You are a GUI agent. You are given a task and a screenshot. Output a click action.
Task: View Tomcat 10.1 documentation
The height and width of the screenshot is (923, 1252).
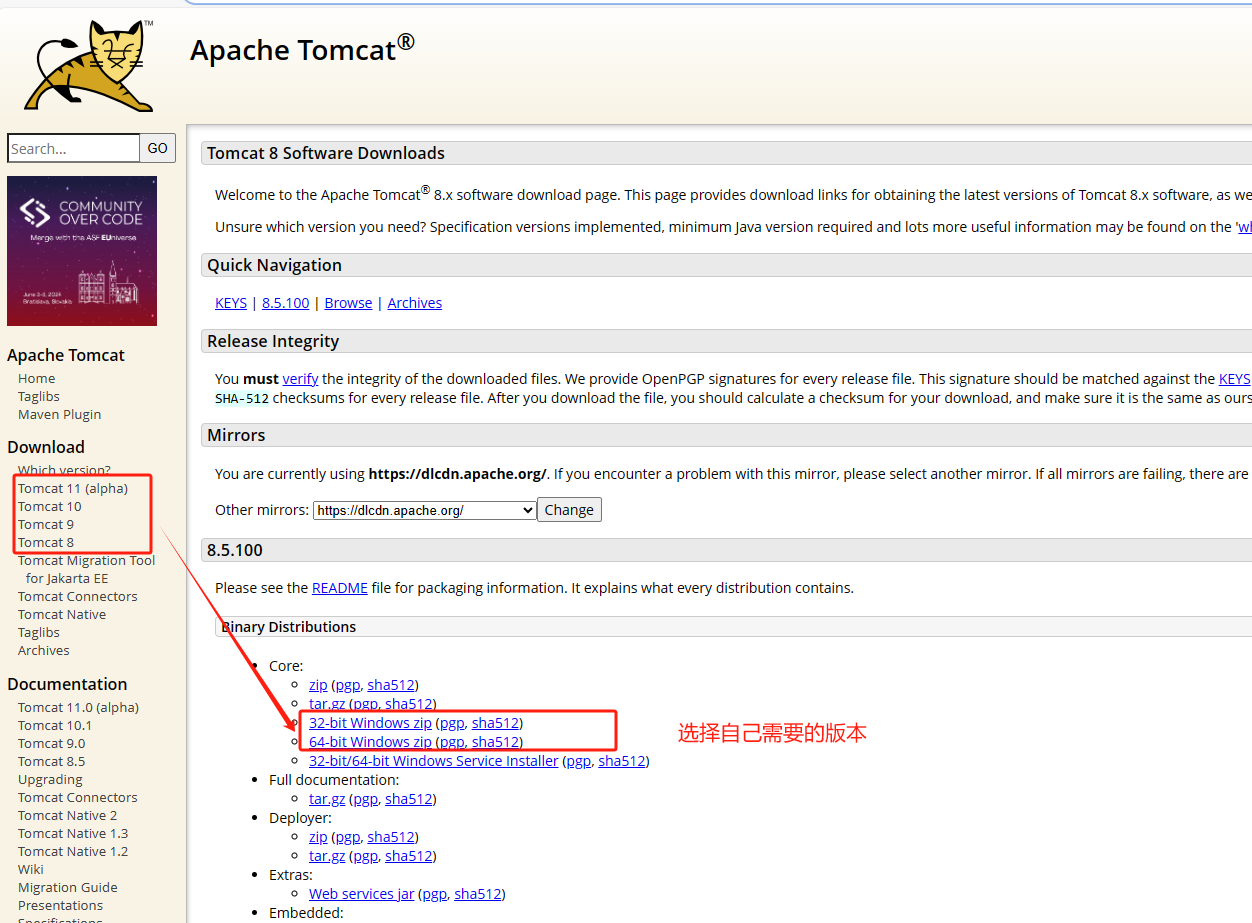[x=55, y=726]
